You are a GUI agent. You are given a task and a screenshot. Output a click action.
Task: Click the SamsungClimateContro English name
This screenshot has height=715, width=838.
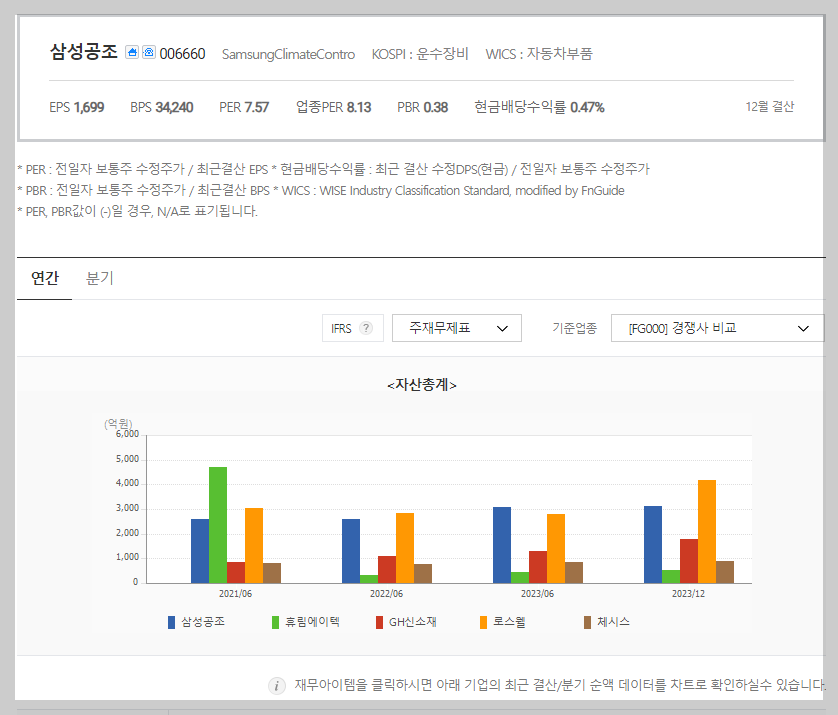click(x=288, y=54)
